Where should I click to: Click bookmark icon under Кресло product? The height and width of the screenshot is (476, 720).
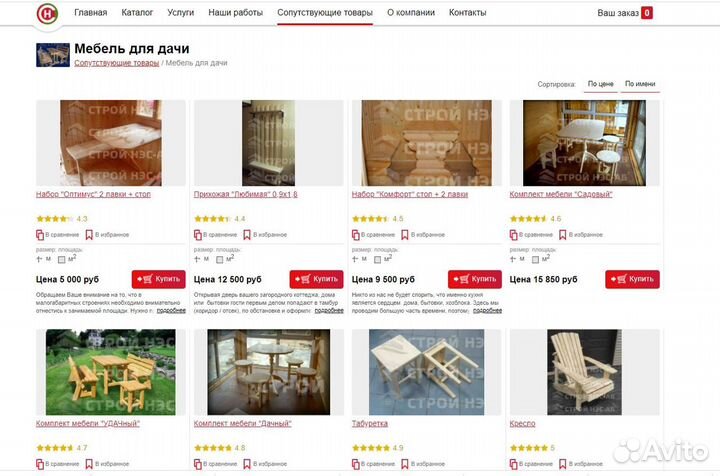[562, 464]
